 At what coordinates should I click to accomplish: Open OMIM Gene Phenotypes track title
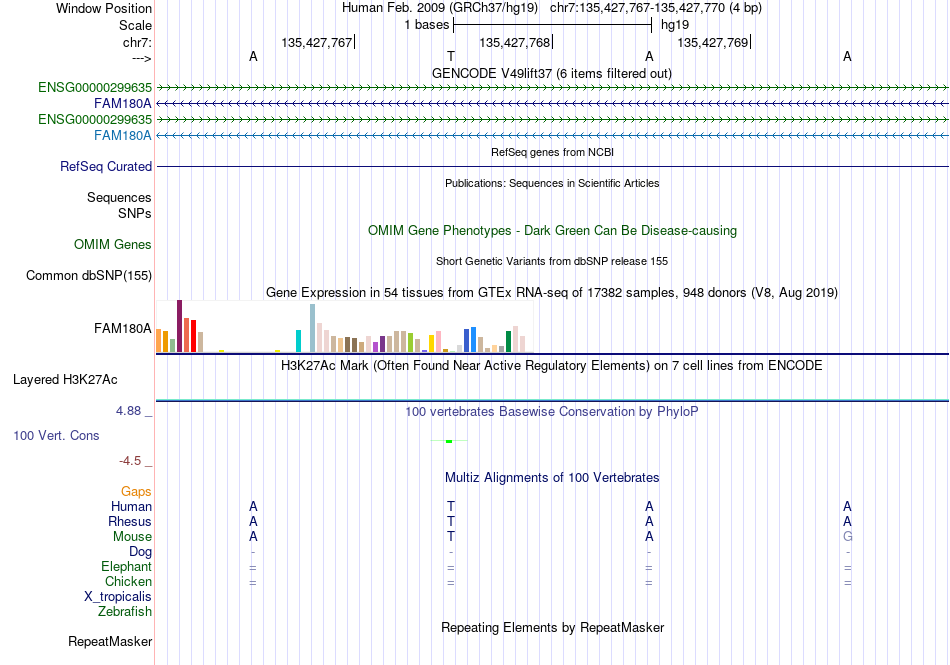tap(553, 230)
